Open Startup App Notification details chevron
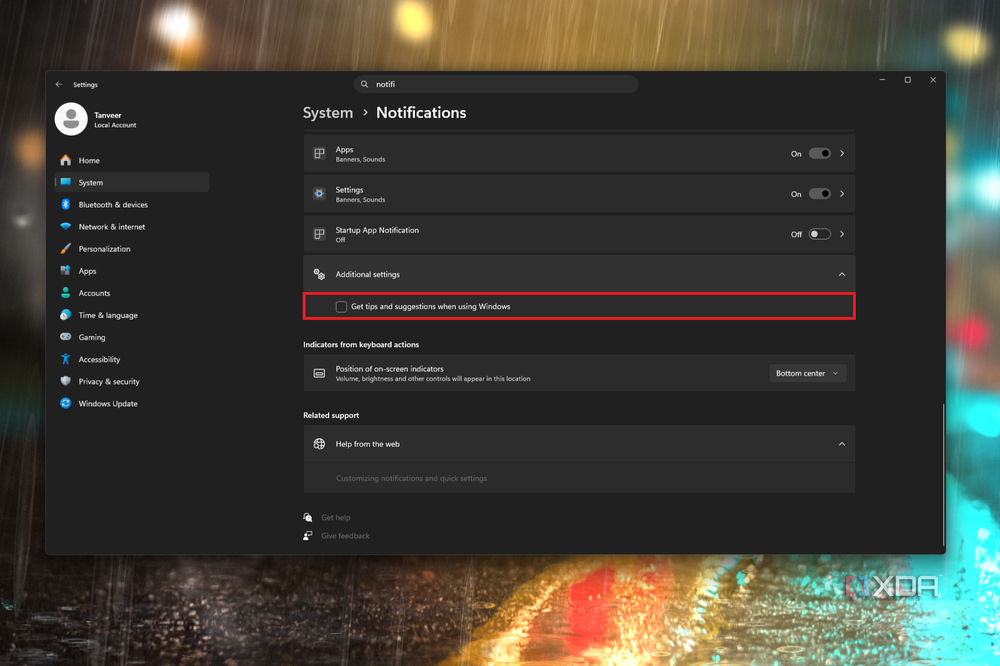Viewport: 1000px width, 666px height. (842, 234)
